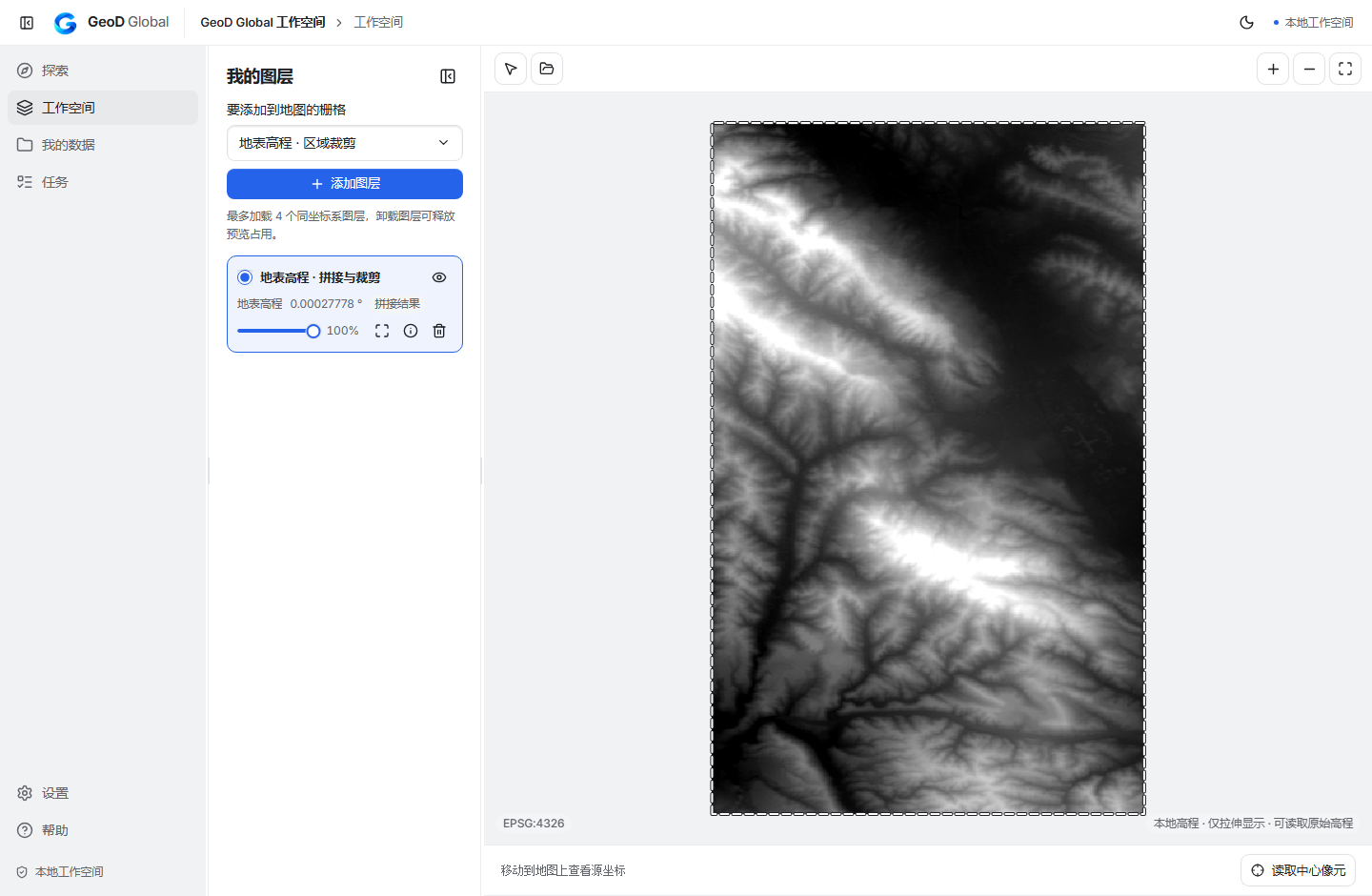Click the 要添加到地图的栅格 label
The image size is (1372, 896).
coord(287,110)
